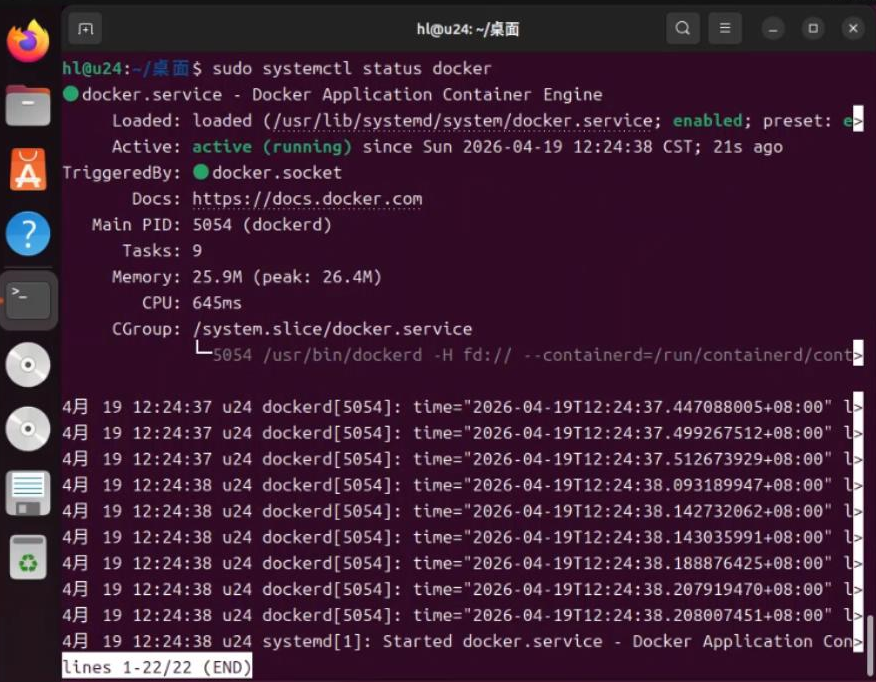The image size is (876, 682).
Task: Click the 'Tasks: 9' value
Action: pyautogui.click(x=197, y=251)
